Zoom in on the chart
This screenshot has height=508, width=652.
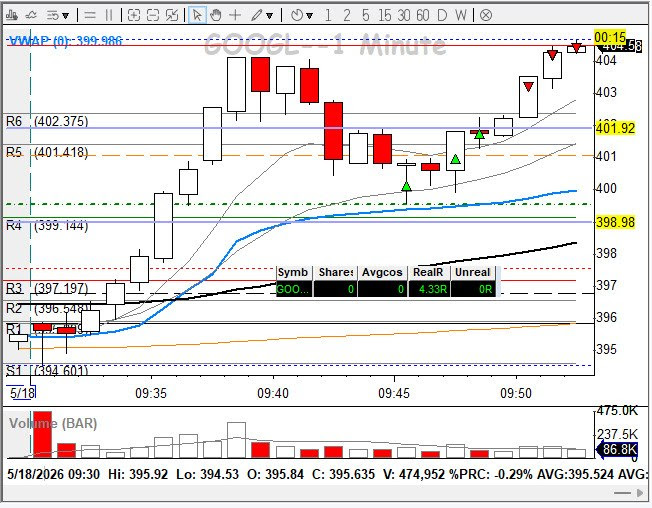click(133, 16)
